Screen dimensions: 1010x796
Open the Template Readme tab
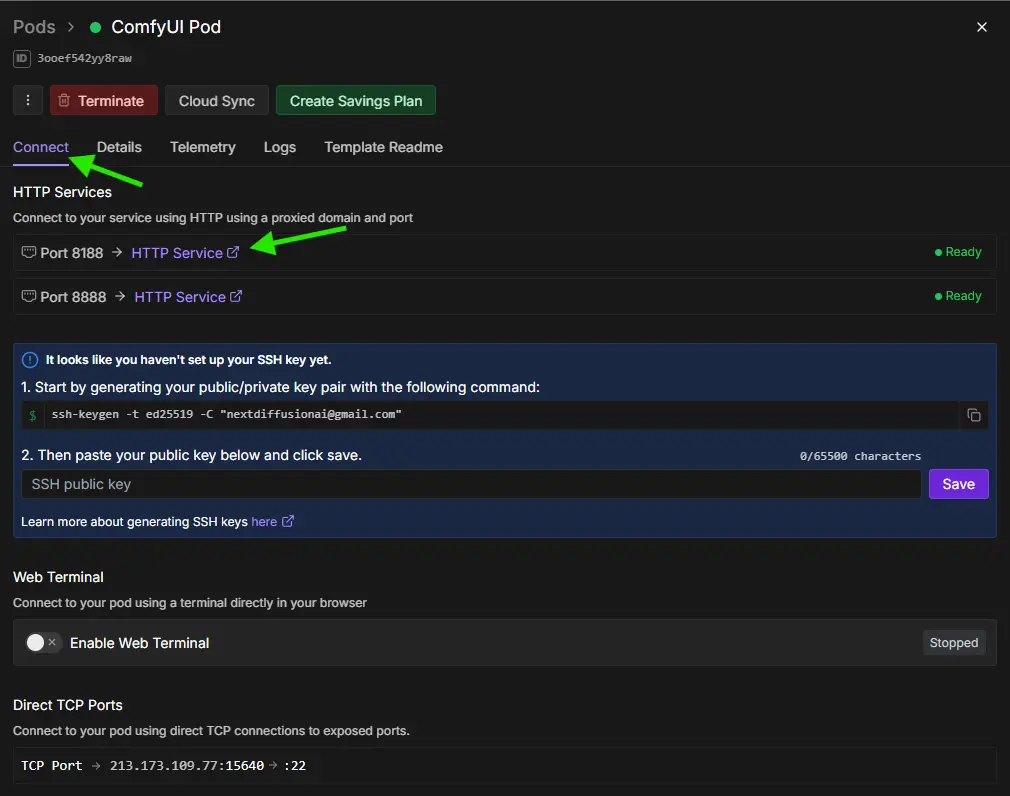(x=383, y=147)
